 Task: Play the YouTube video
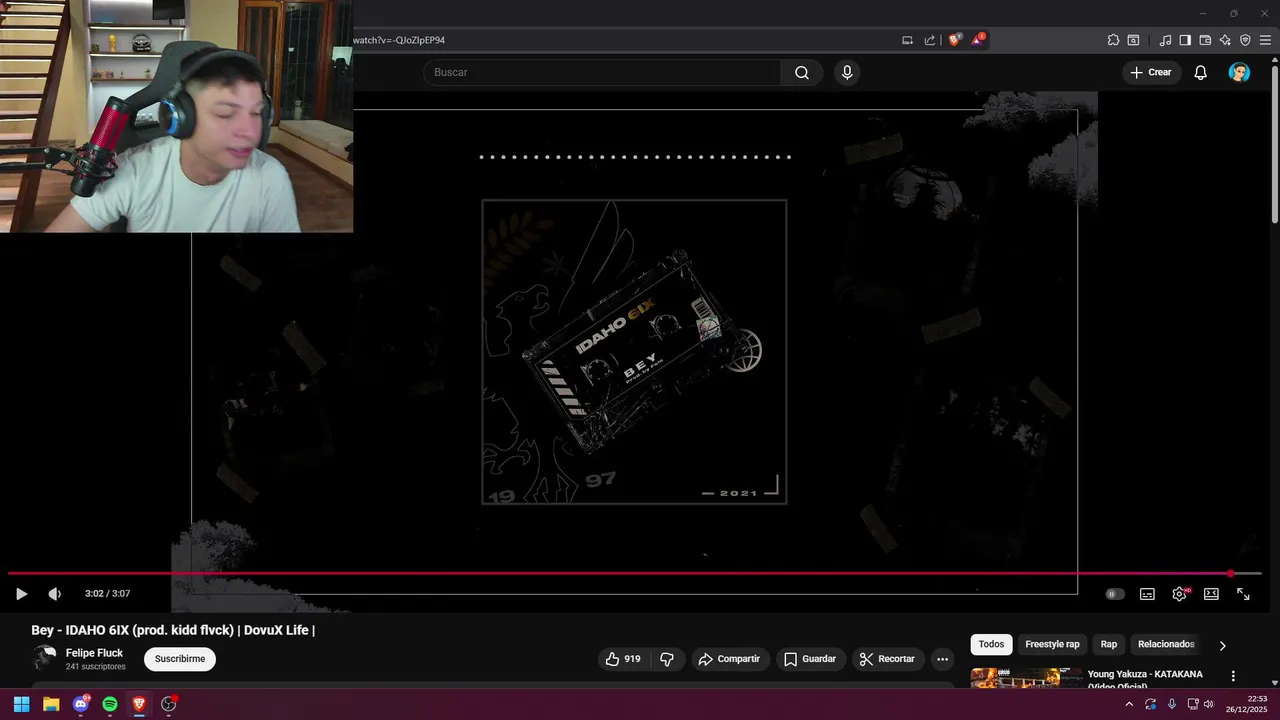[21, 594]
